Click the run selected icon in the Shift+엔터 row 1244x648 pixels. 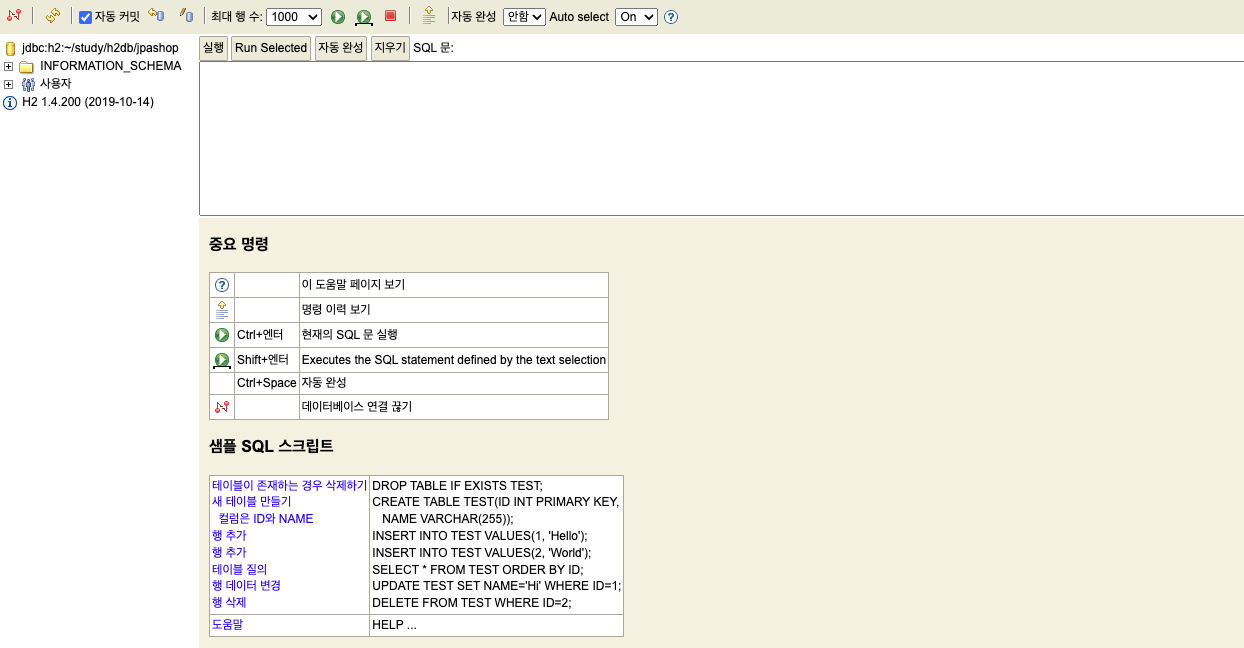tap(222, 360)
